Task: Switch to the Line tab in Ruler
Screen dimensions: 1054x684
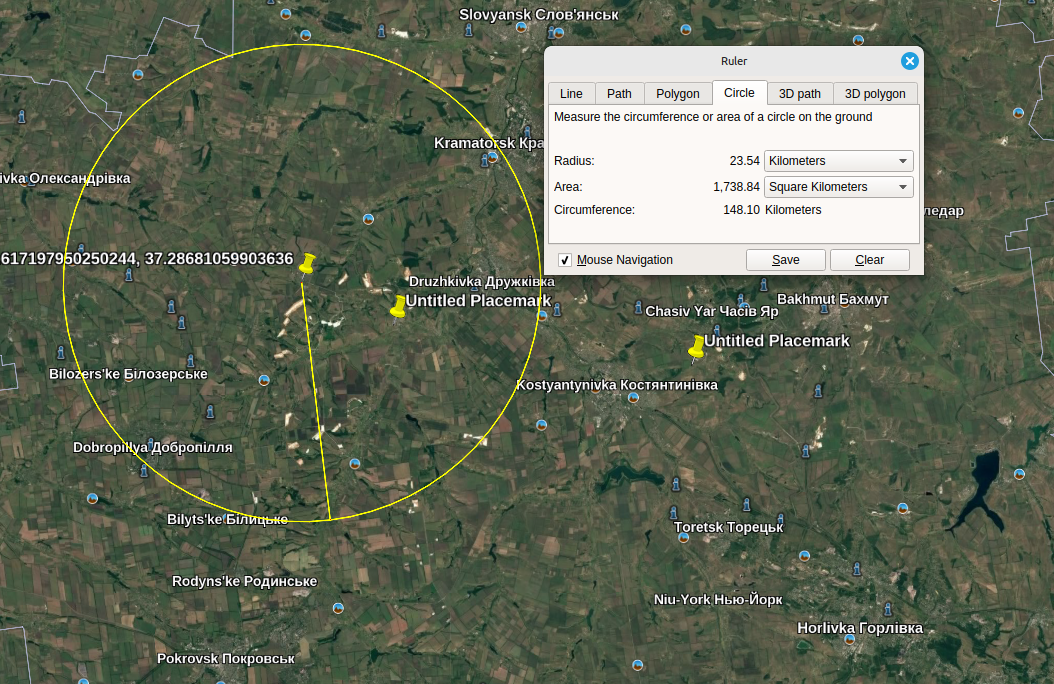Action: point(571,93)
